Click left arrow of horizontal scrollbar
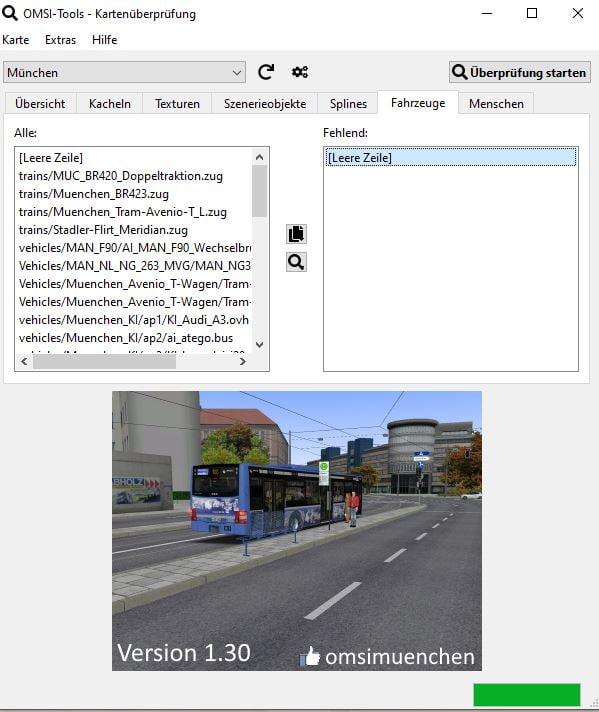This screenshot has height=712, width=599. [24, 361]
